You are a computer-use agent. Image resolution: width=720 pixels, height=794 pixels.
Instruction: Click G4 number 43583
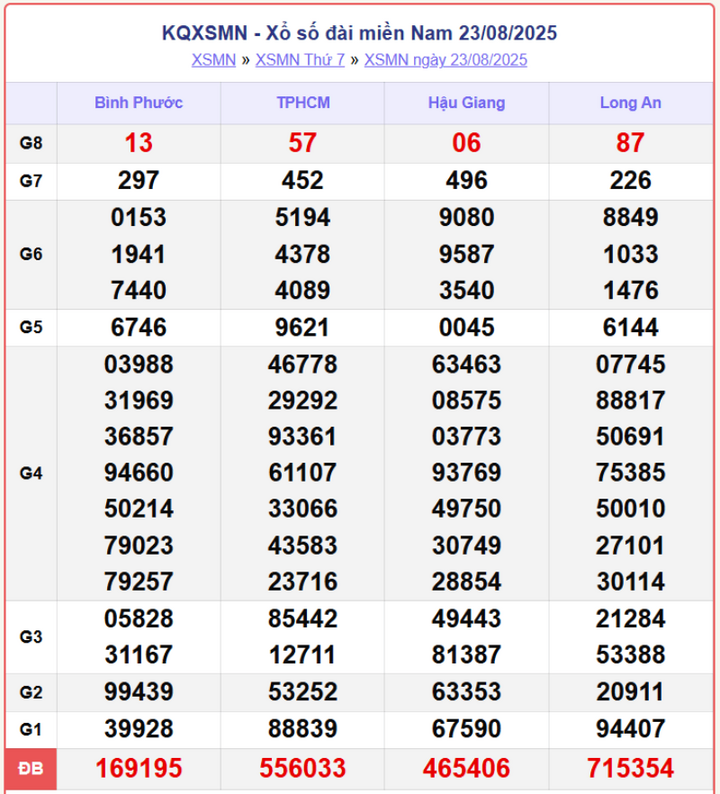[x=303, y=545]
